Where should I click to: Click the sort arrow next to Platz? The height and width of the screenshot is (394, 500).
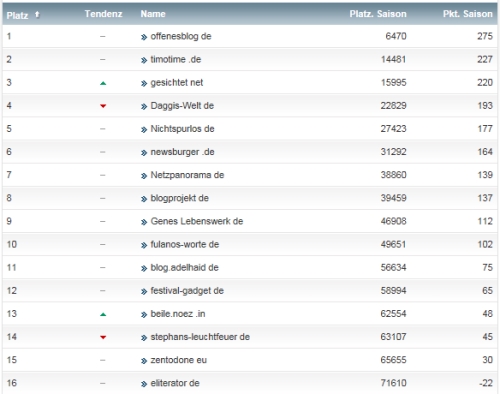[37, 15]
